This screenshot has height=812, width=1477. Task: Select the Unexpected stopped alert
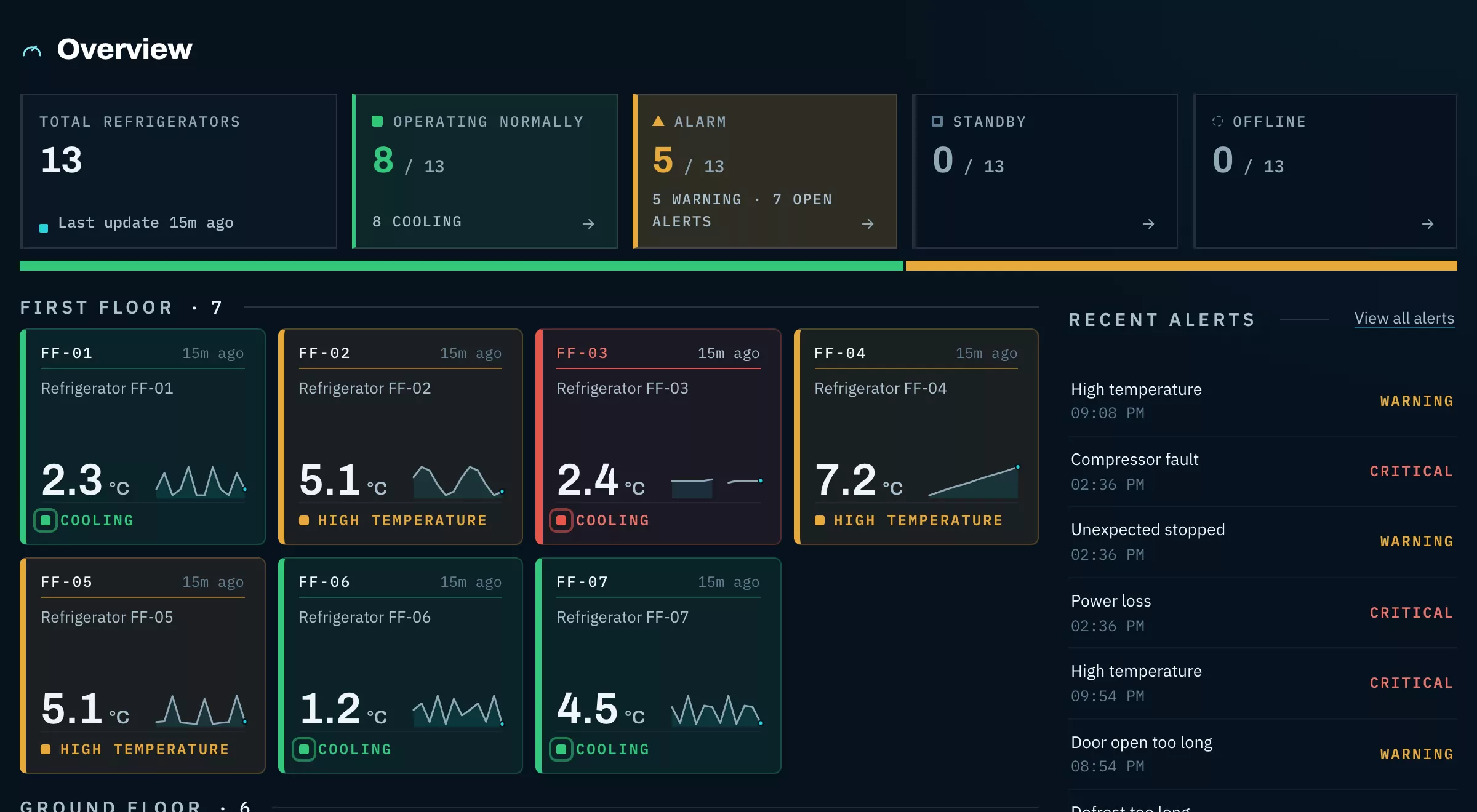click(1262, 541)
